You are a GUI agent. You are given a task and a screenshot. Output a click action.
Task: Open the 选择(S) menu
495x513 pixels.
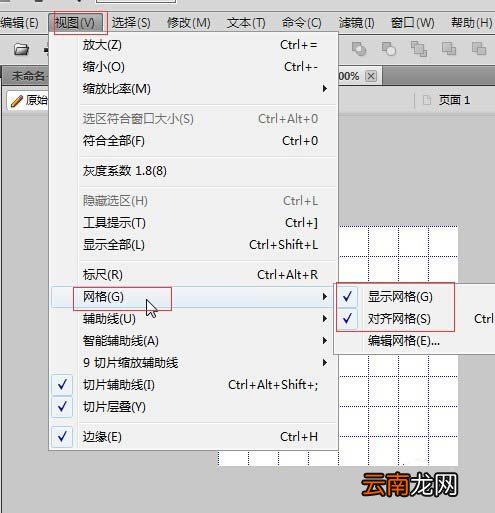(x=131, y=23)
